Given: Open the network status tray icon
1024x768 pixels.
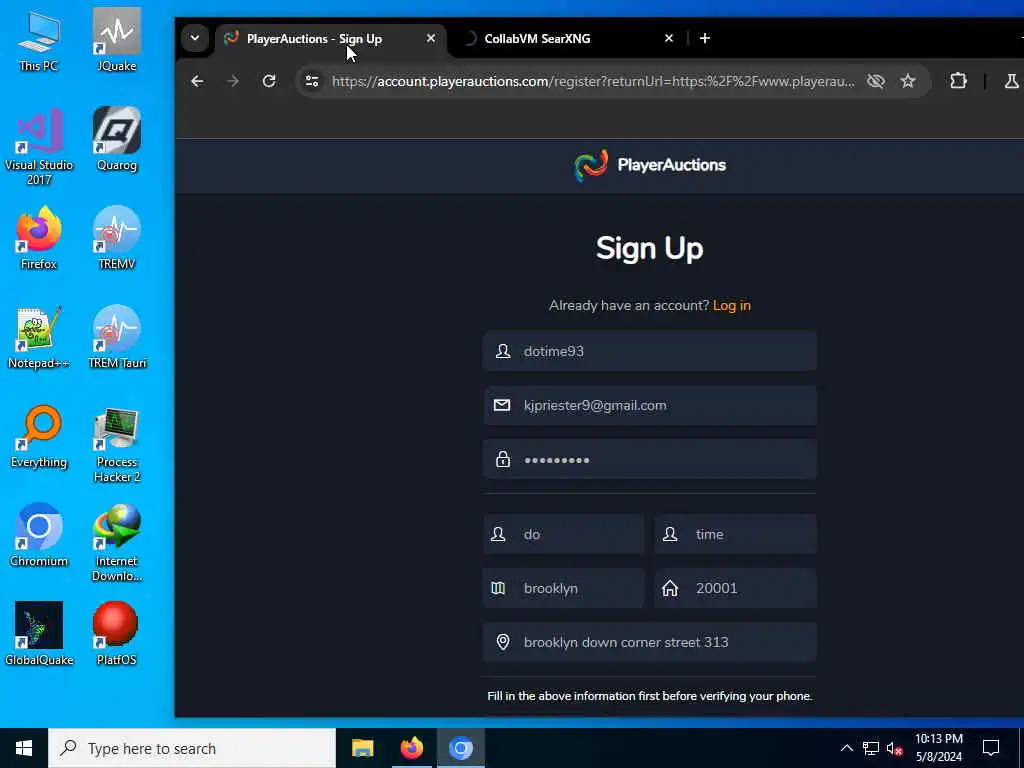Looking at the screenshot, I should click(871, 748).
